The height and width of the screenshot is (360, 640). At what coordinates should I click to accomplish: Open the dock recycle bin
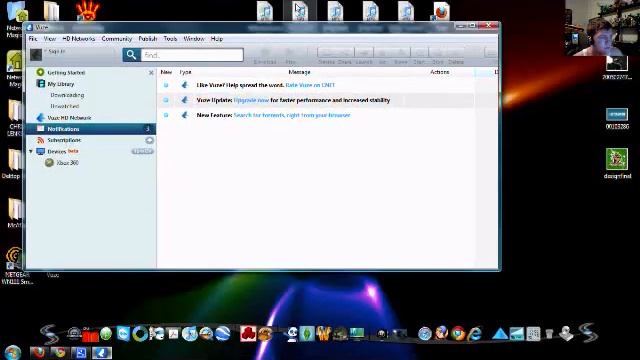click(x=549, y=334)
